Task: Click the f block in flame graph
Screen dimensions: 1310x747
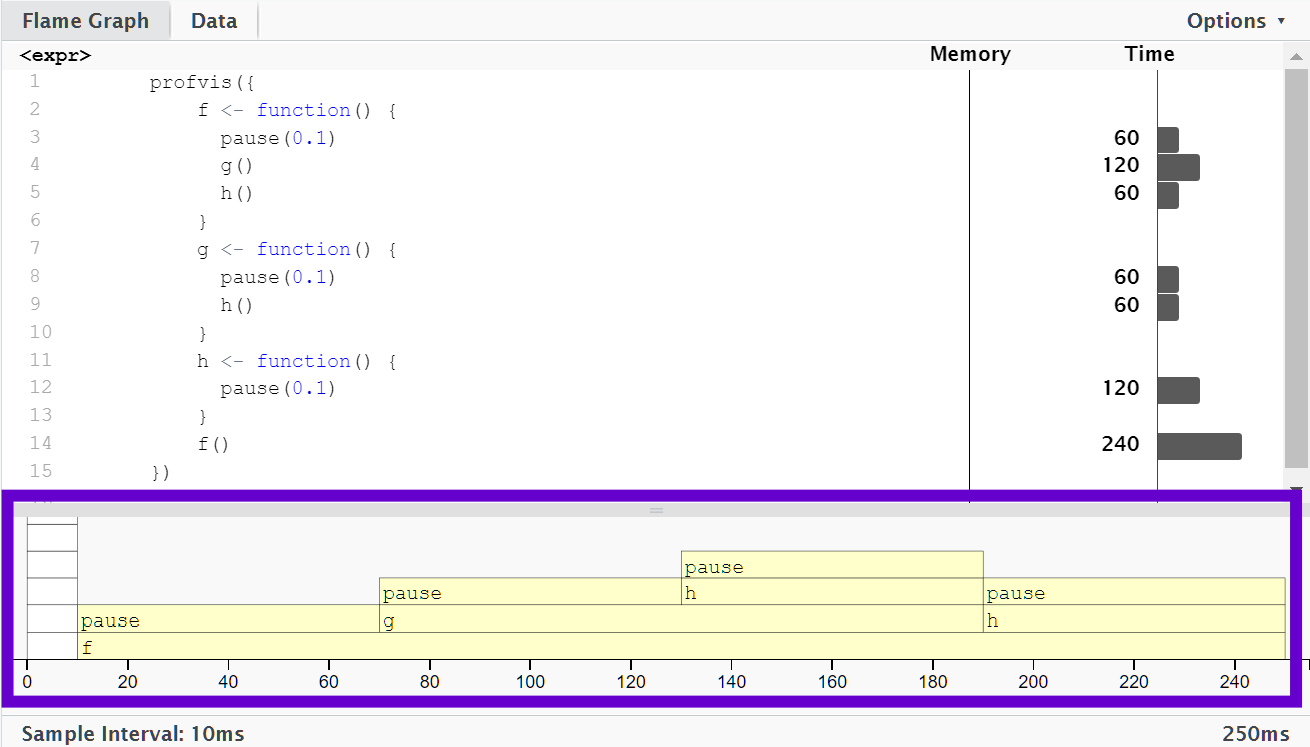Action: pyautogui.click(x=681, y=646)
